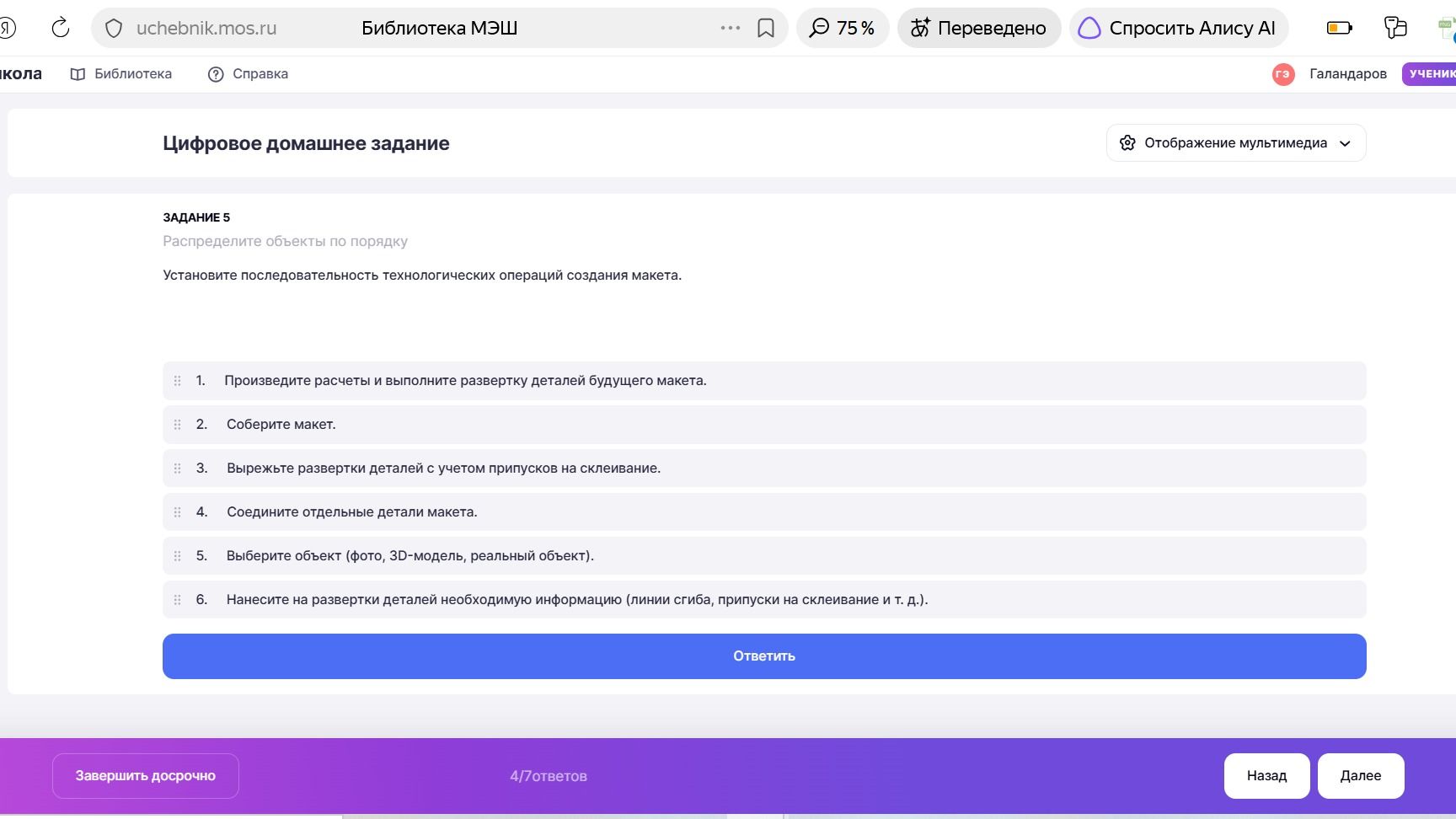Expand Отображение мультимедиа dropdown
This screenshot has height=819, width=1456.
pos(1235,143)
